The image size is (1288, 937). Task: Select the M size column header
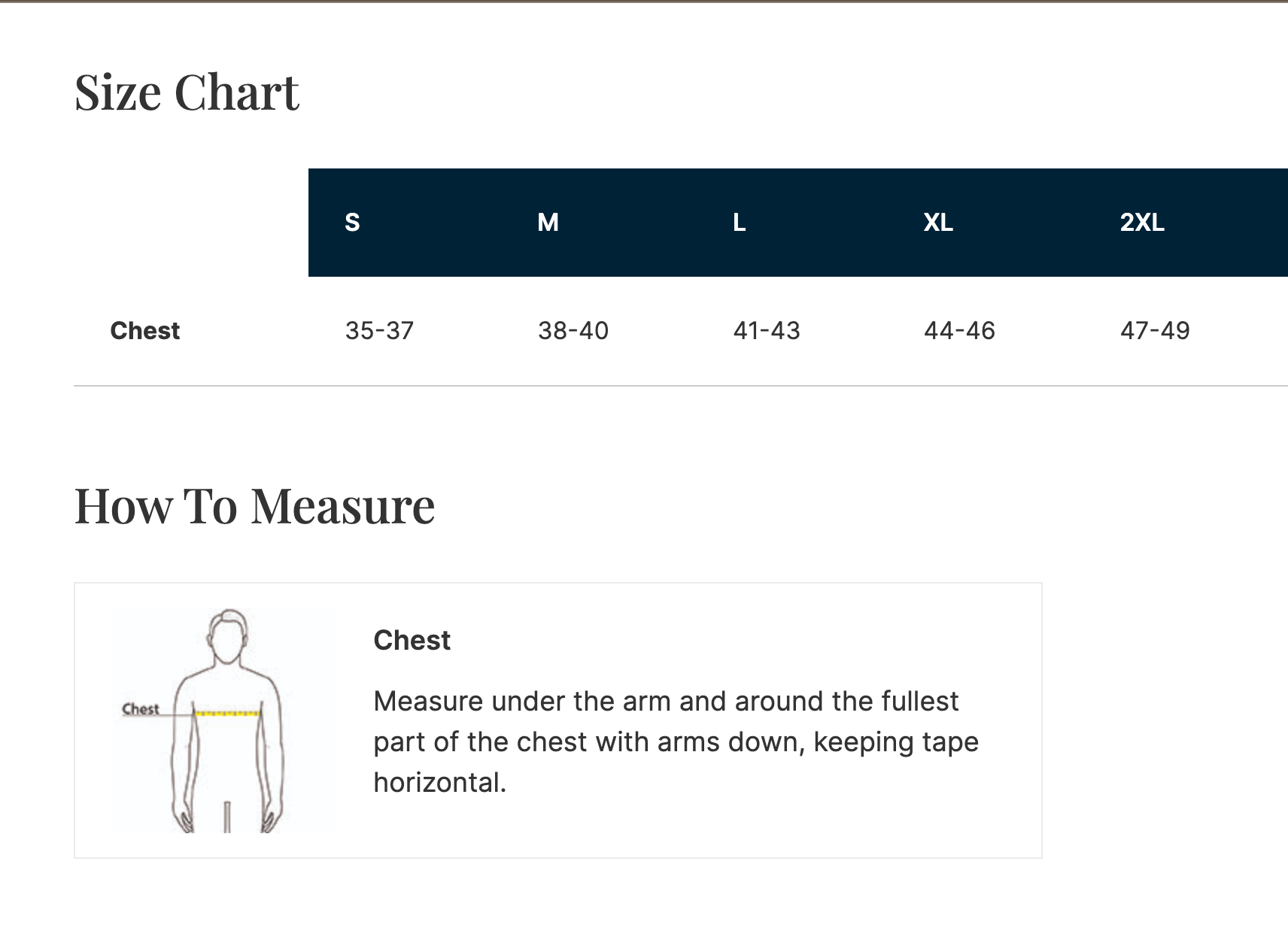tap(548, 223)
